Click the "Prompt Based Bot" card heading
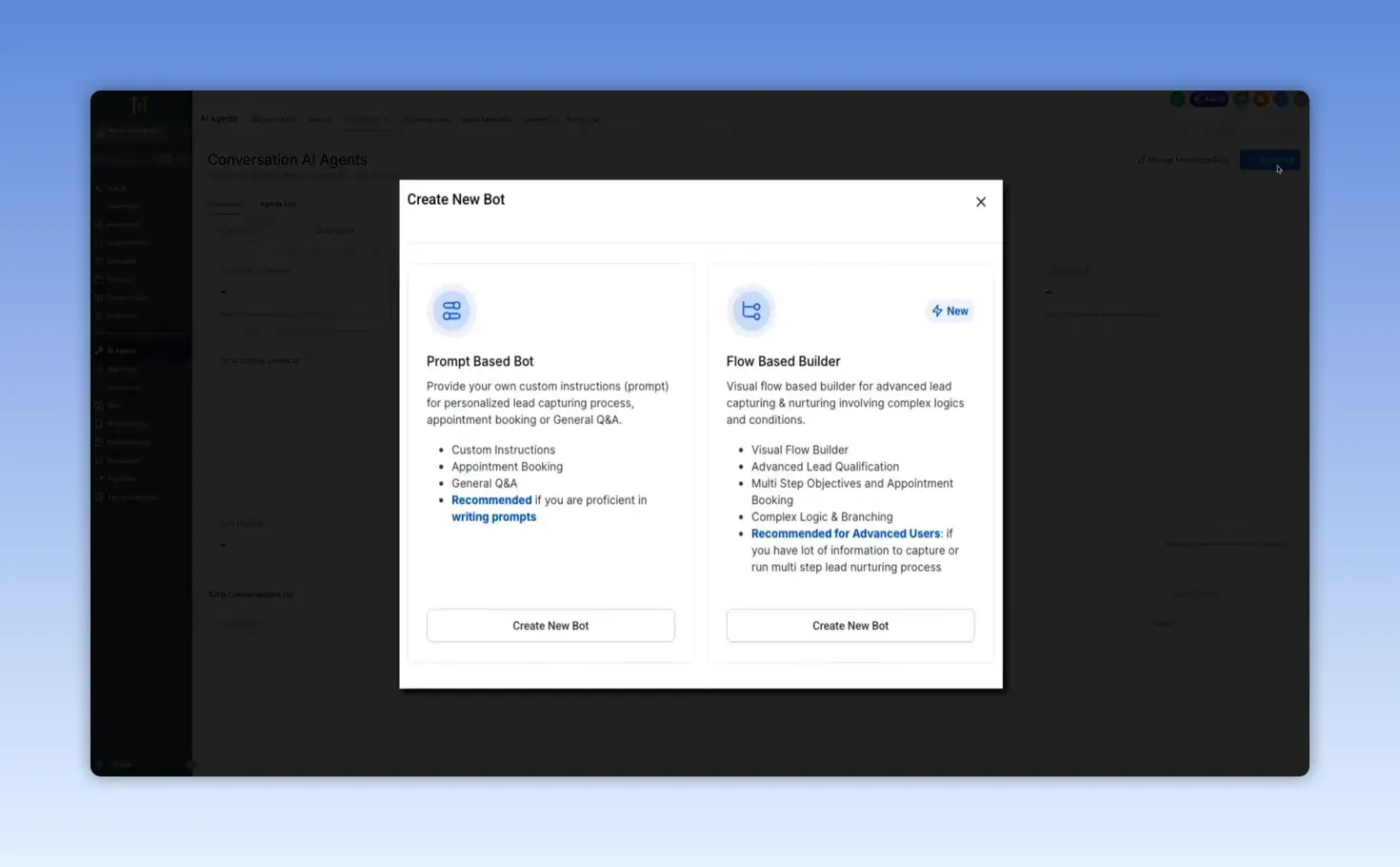The height and width of the screenshot is (867, 1400). [x=480, y=361]
